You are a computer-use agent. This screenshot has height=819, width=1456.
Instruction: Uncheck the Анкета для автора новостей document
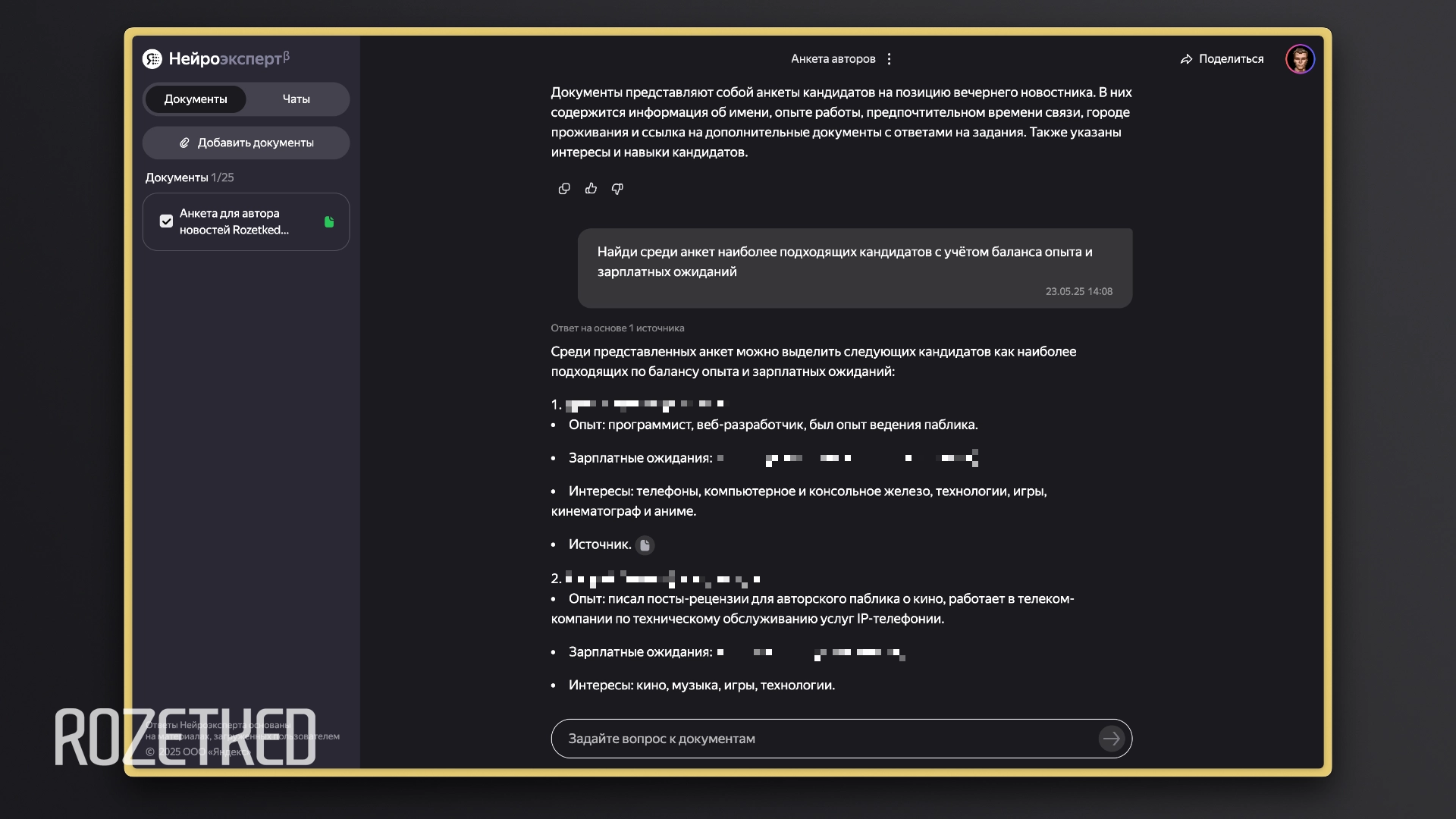pyautogui.click(x=166, y=221)
